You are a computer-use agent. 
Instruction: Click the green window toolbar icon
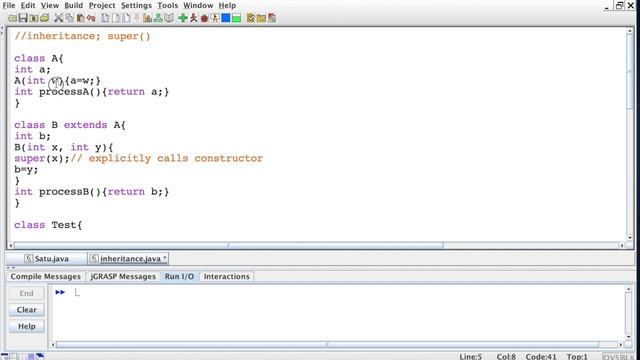[236, 18]
